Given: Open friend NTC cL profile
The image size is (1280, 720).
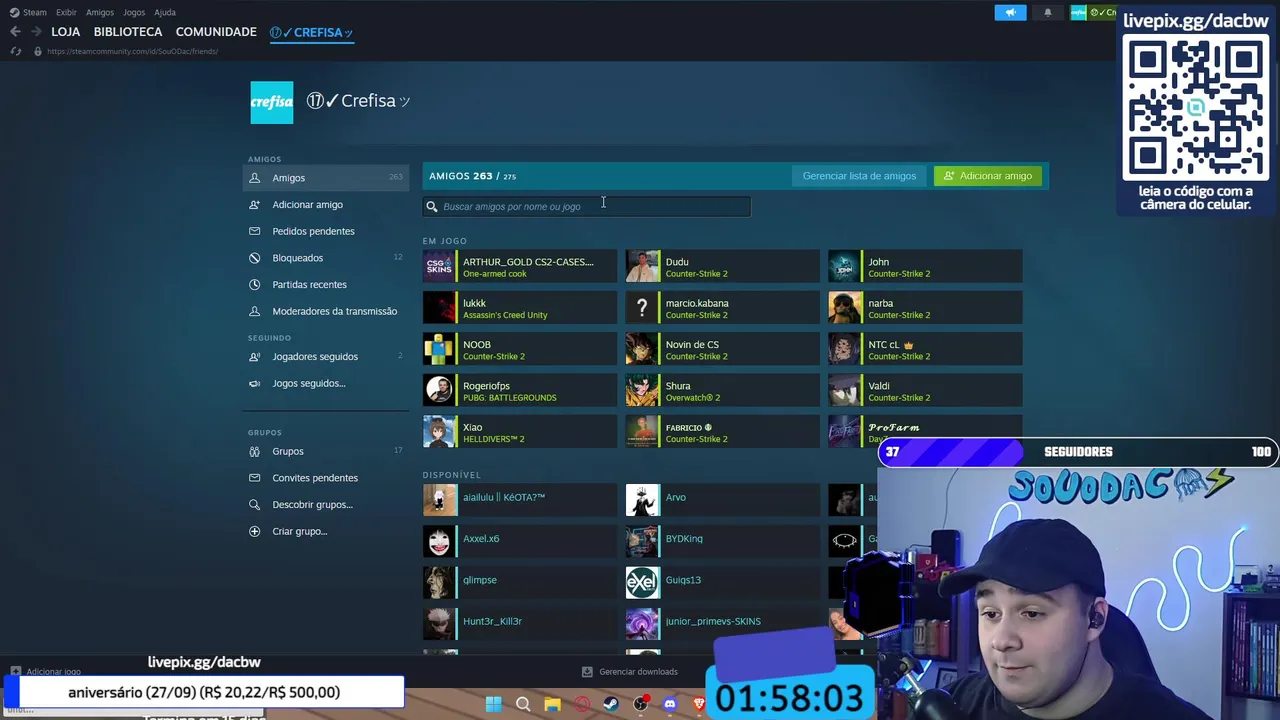Looking at the screenshot, I should tap(925, 349).
